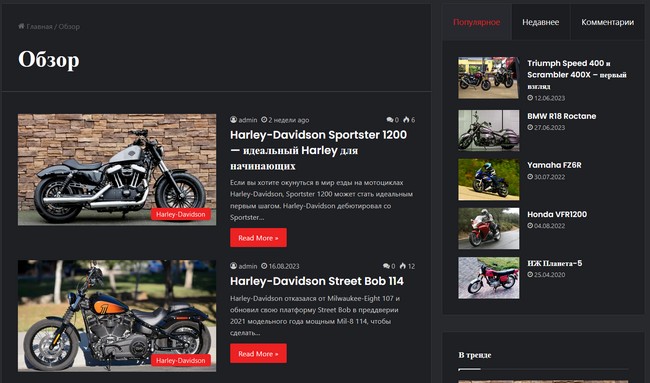The width and height of the screenshot is (650, 383).
Task: Click the flame views icon on Sportster post
Action: (x=406, y=120)
